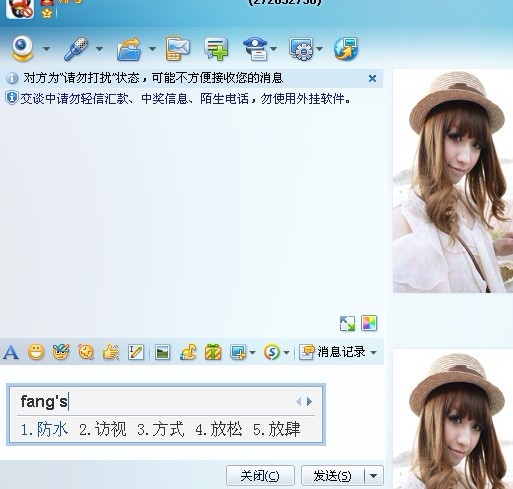513x489 pixels.
Task: Choose candidate 2 访视
Action: point(103,429)
